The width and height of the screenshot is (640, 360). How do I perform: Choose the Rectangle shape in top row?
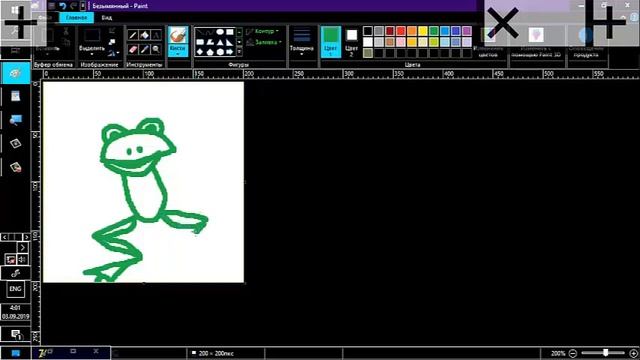tap(230, 32)
